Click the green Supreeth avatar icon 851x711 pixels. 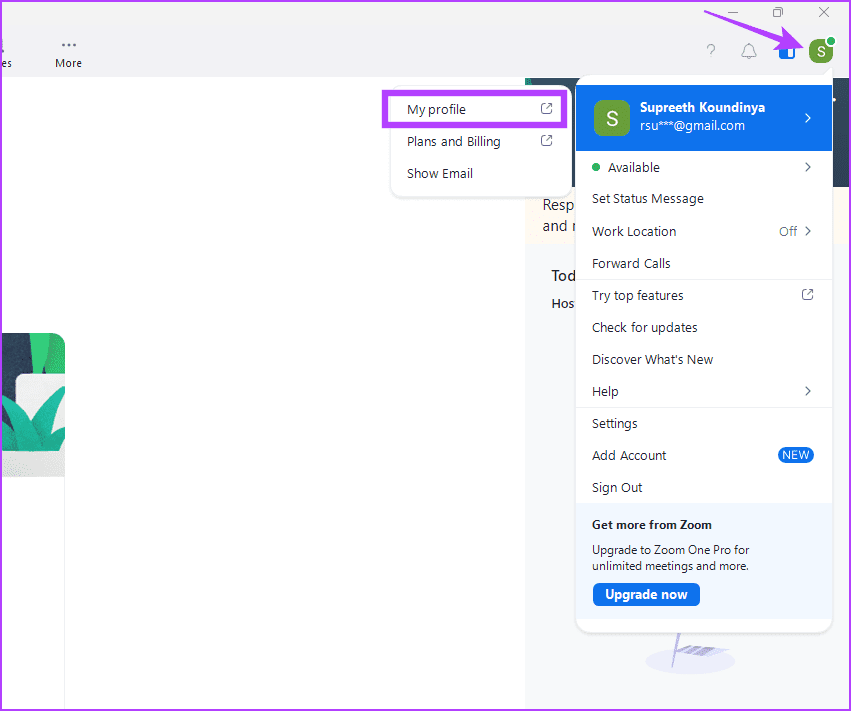click(x=820, y=50)
